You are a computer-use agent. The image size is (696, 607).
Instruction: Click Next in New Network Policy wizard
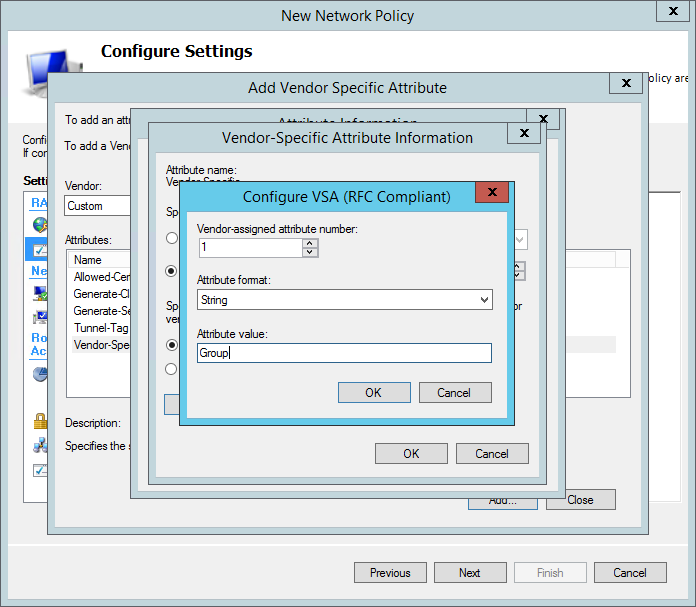tap(470, 573)
